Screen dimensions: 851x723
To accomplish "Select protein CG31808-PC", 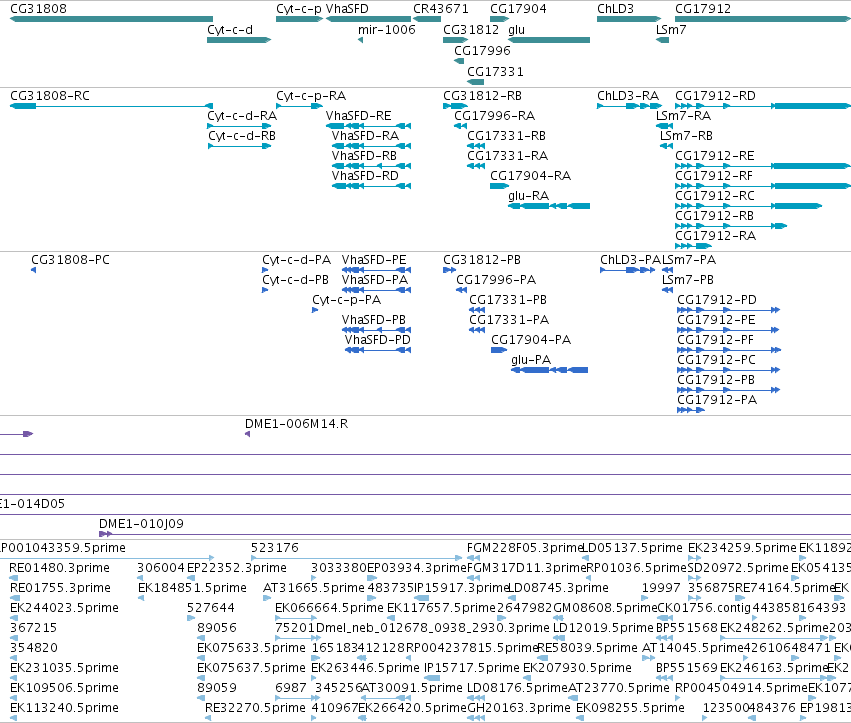I will click(34, 270).
